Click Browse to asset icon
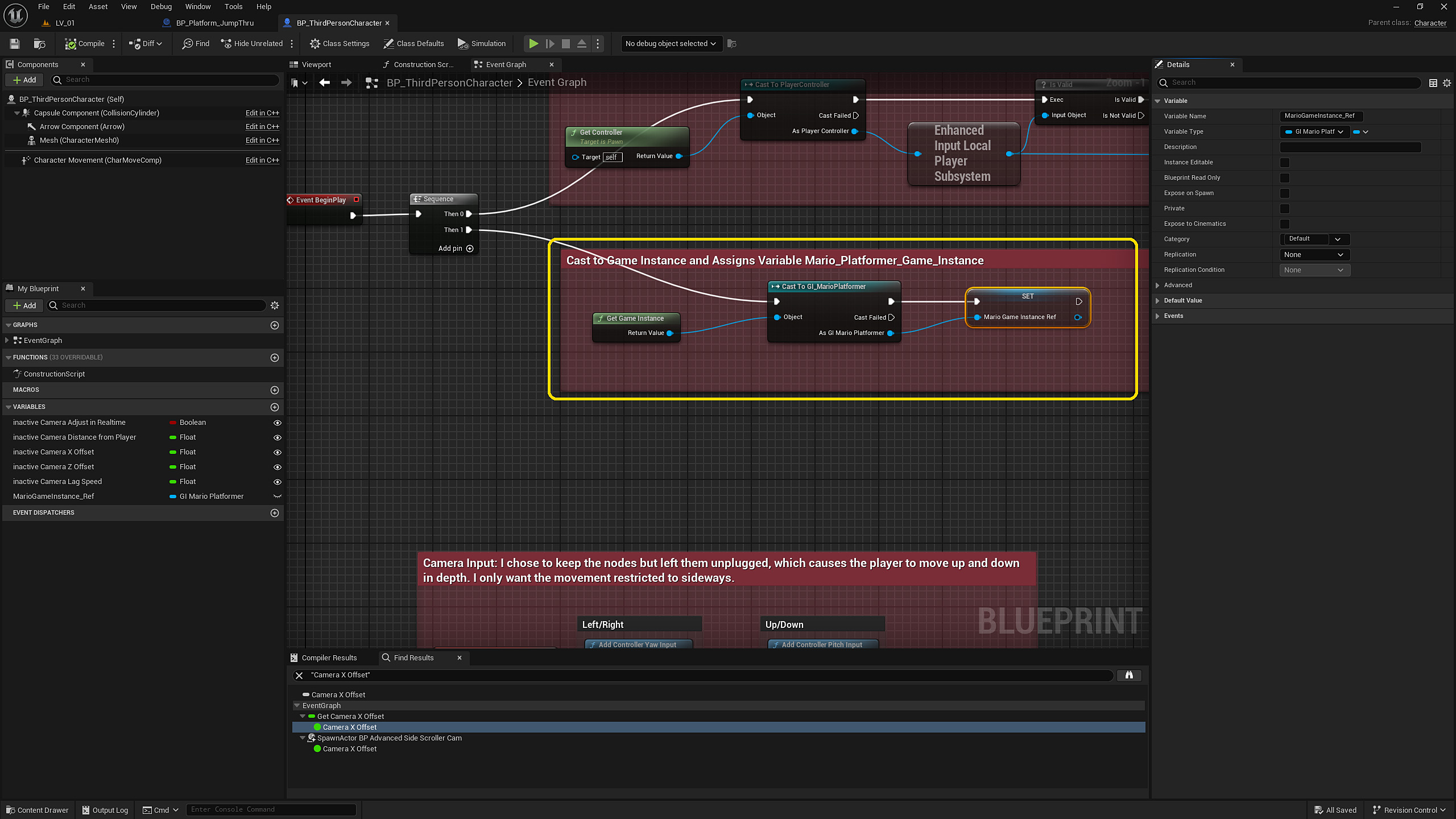This screenshot has height=819, width=1456. [x=39, y=43]
